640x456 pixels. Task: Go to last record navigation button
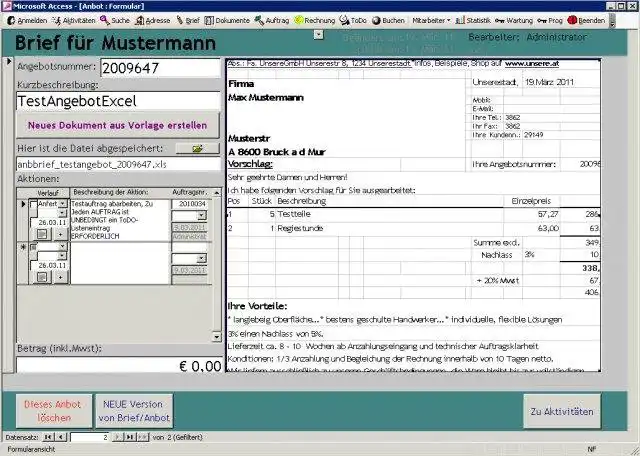(130, 437)
